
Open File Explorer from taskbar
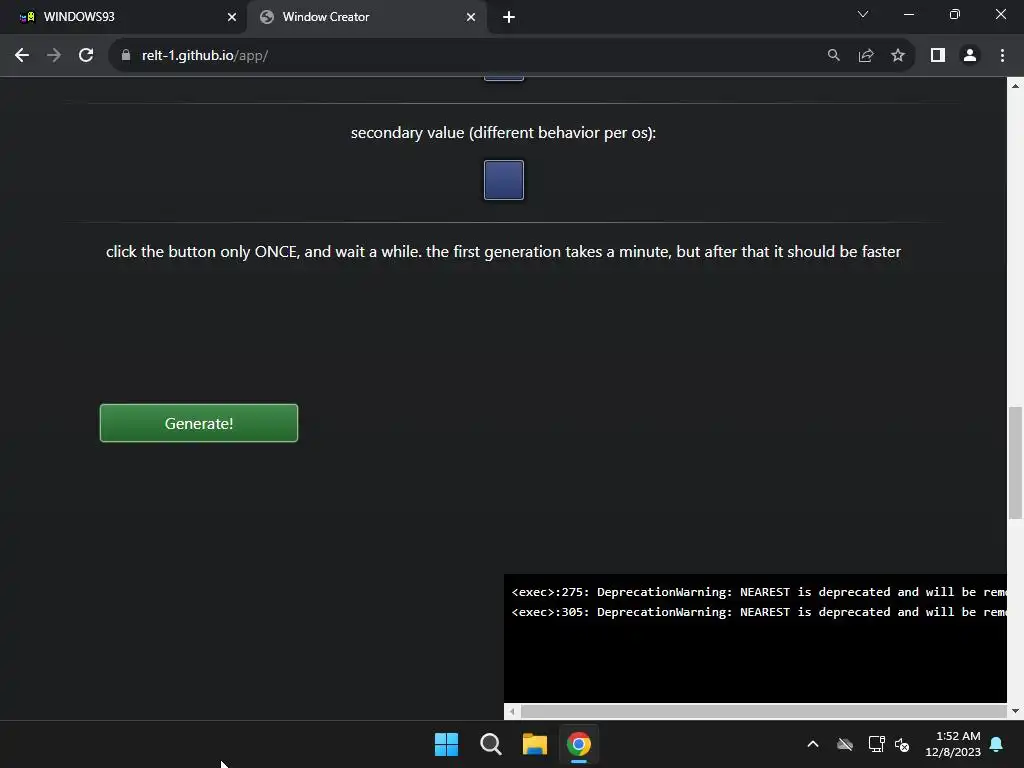(x=535, y=744)
